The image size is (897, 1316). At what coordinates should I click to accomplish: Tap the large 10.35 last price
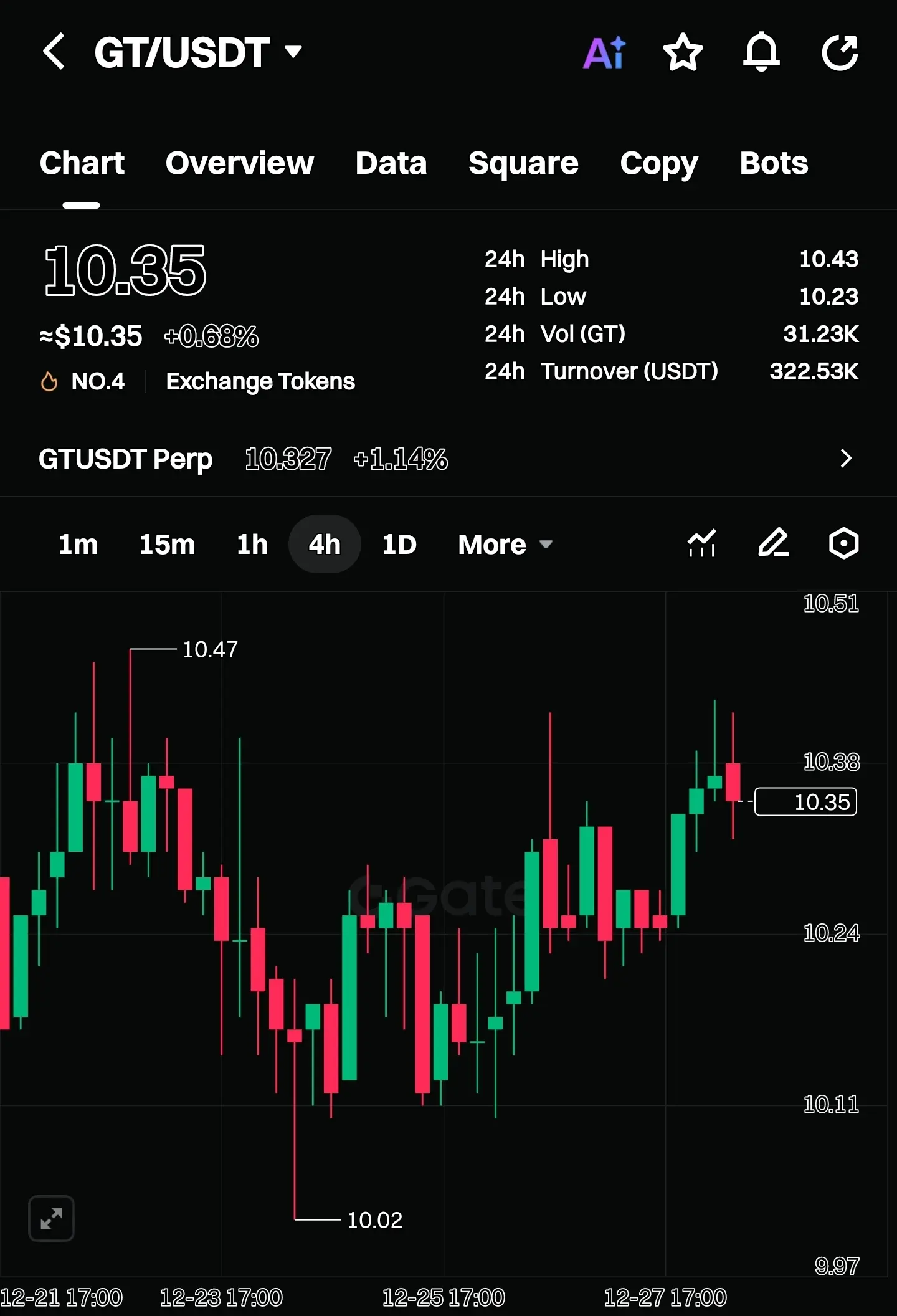125,271
